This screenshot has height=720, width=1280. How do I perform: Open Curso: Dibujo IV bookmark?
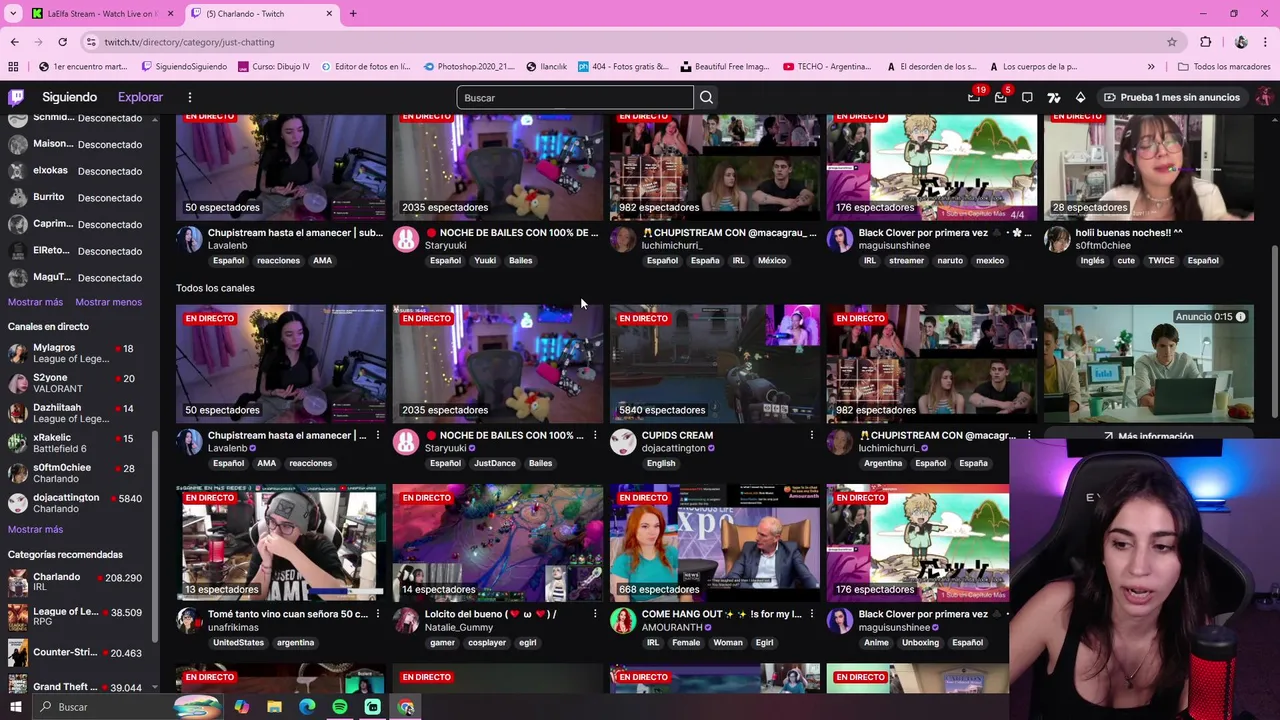[x=273, y=67]
